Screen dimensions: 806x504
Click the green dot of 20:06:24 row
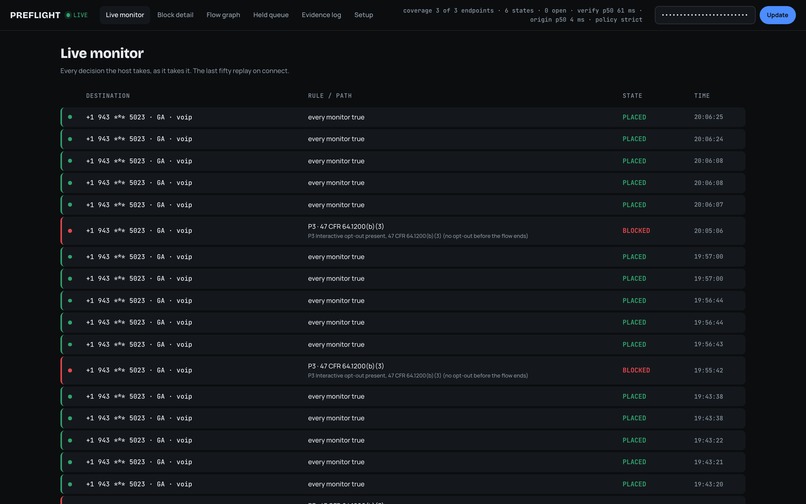click(70, 139)
